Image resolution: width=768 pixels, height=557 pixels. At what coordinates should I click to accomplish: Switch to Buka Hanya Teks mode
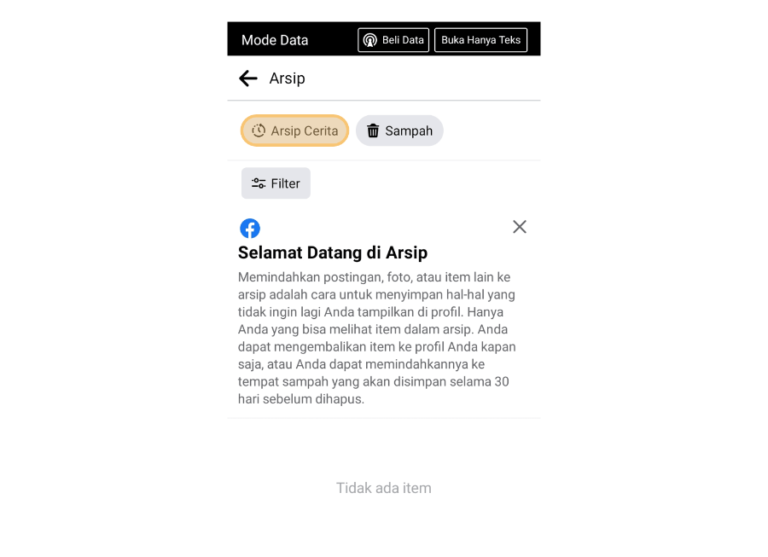pyautogui.click(x=481, y=40)
